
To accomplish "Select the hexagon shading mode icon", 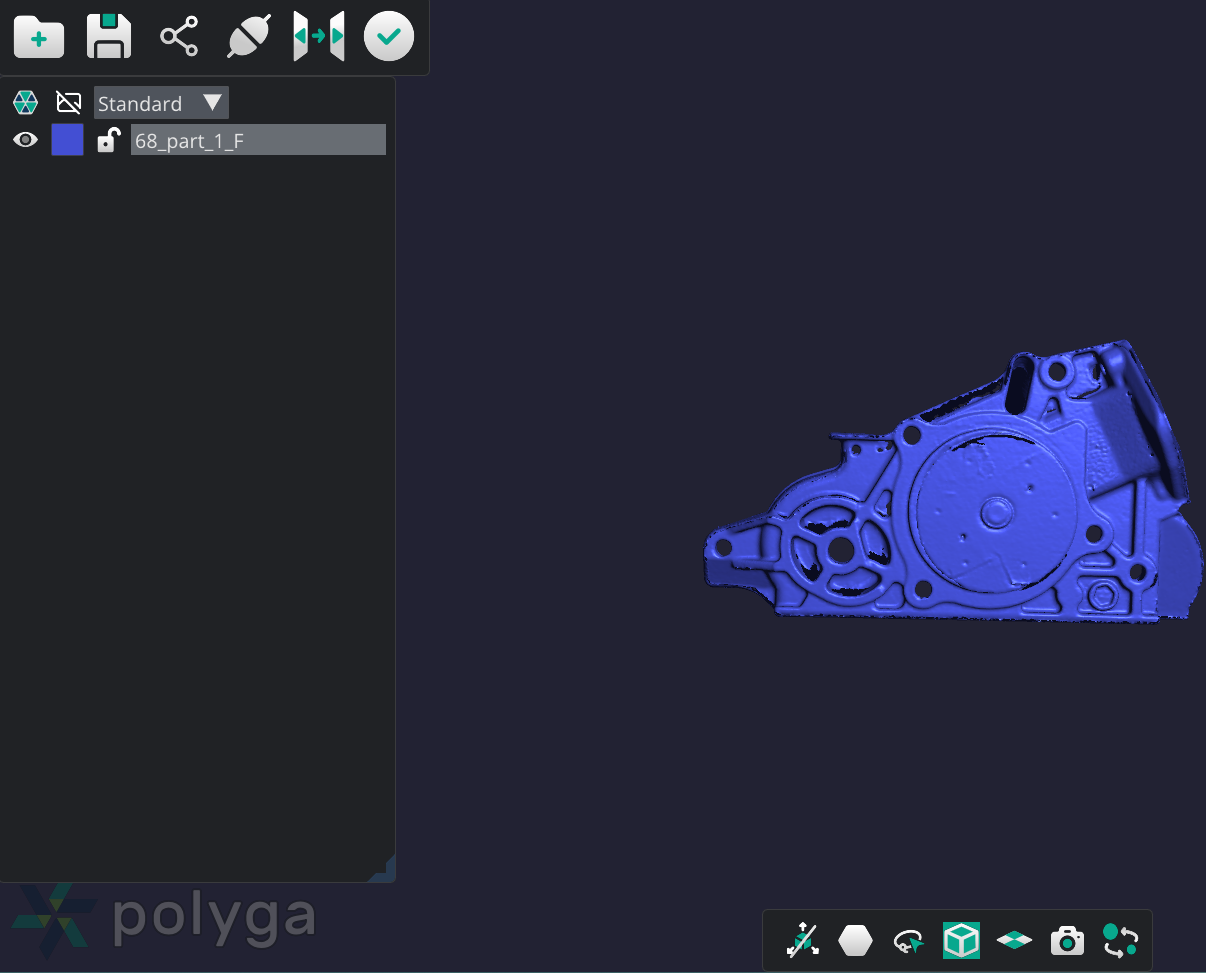I will (857, 940).
